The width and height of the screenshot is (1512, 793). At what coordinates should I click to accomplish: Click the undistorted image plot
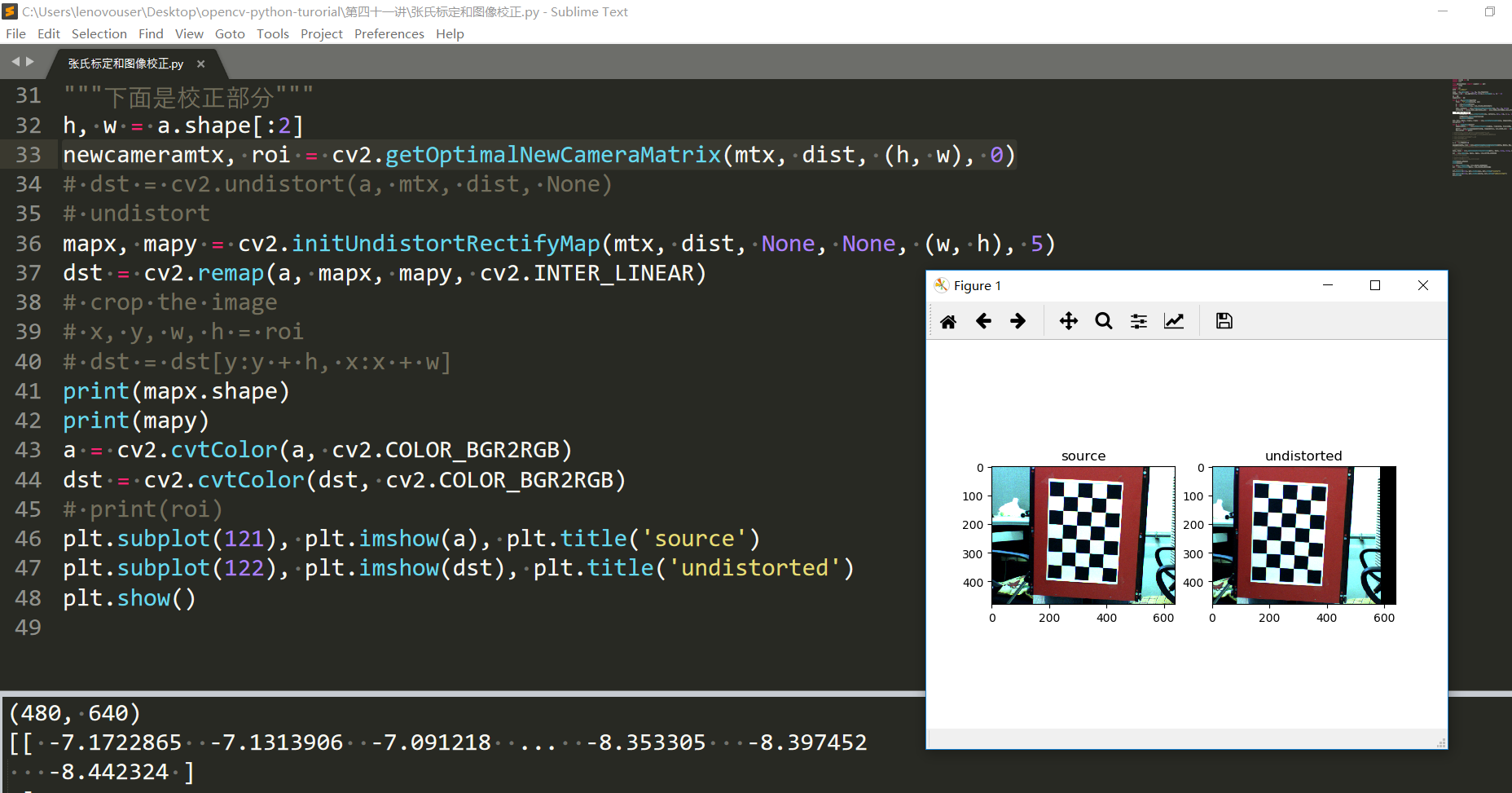coord(1303,535)
